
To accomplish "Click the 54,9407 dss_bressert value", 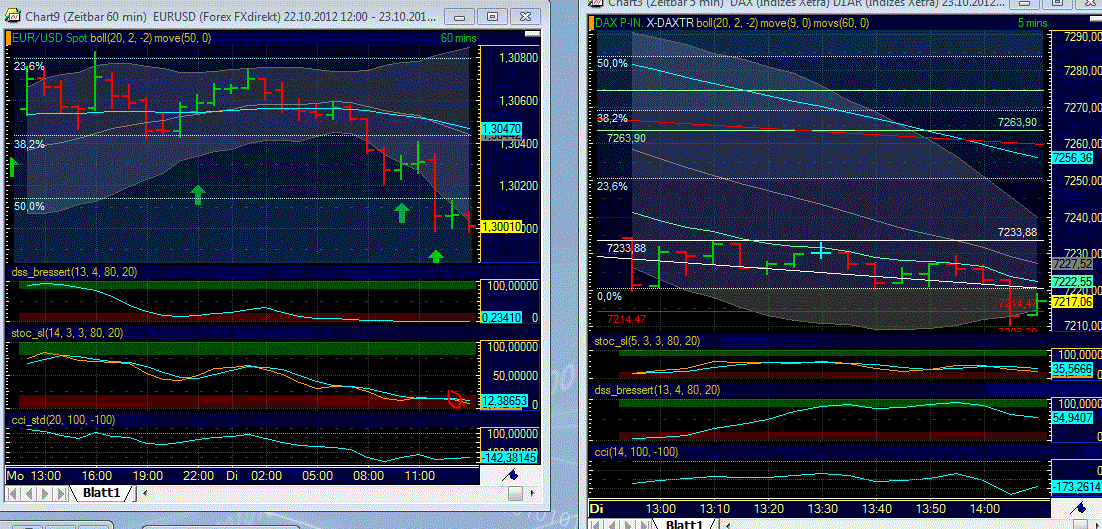I will point(1072,417).
